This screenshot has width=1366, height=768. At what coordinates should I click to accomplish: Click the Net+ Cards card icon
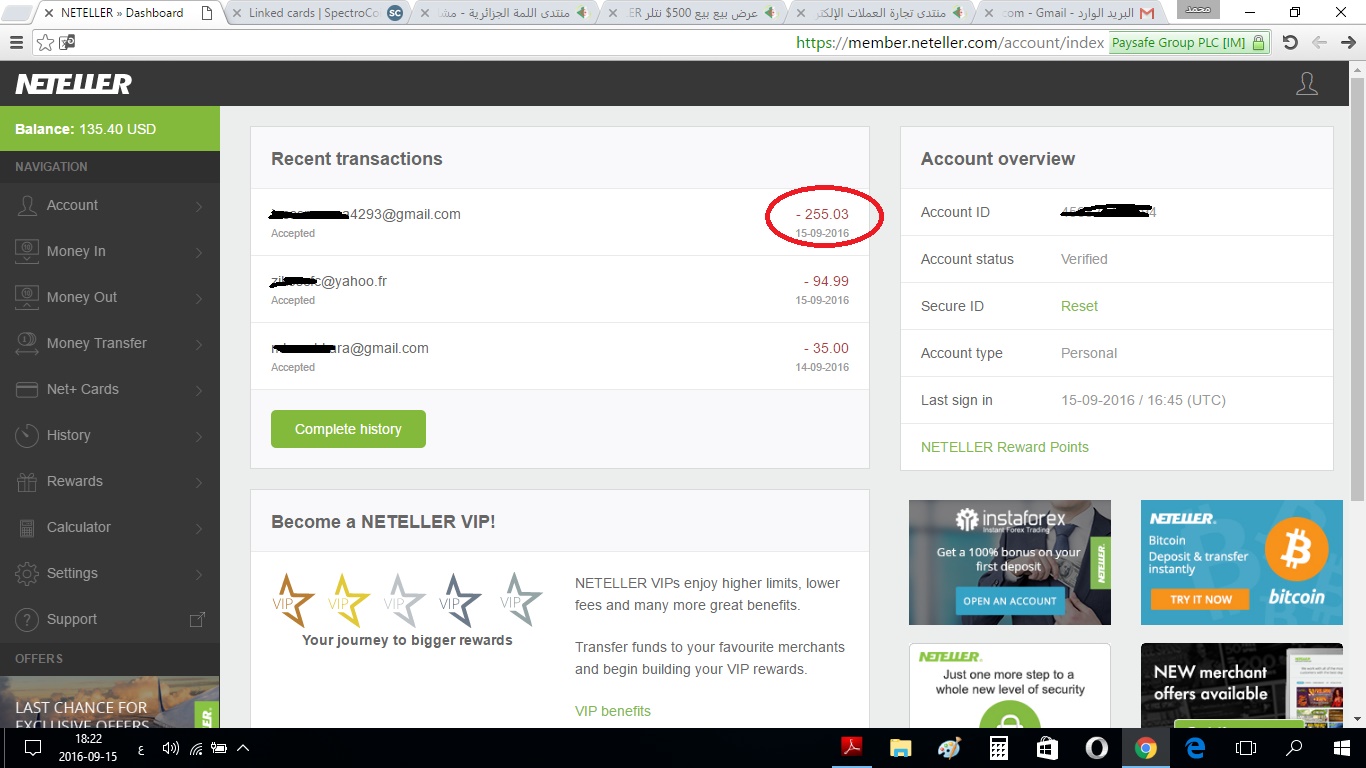(27, 389)
